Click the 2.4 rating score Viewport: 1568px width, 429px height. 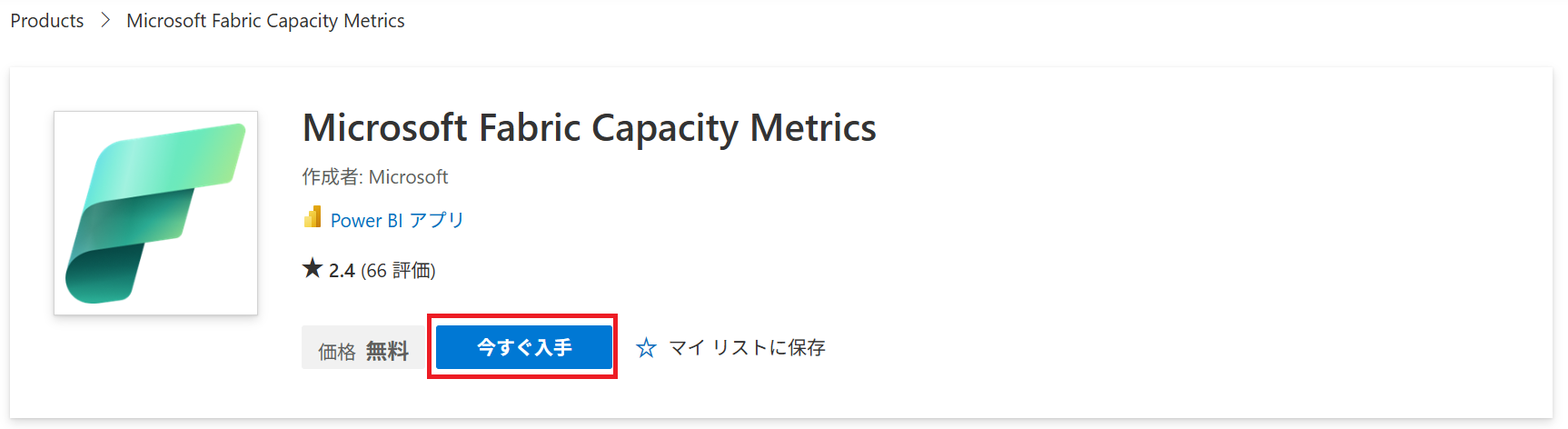(x=342, y=271)
